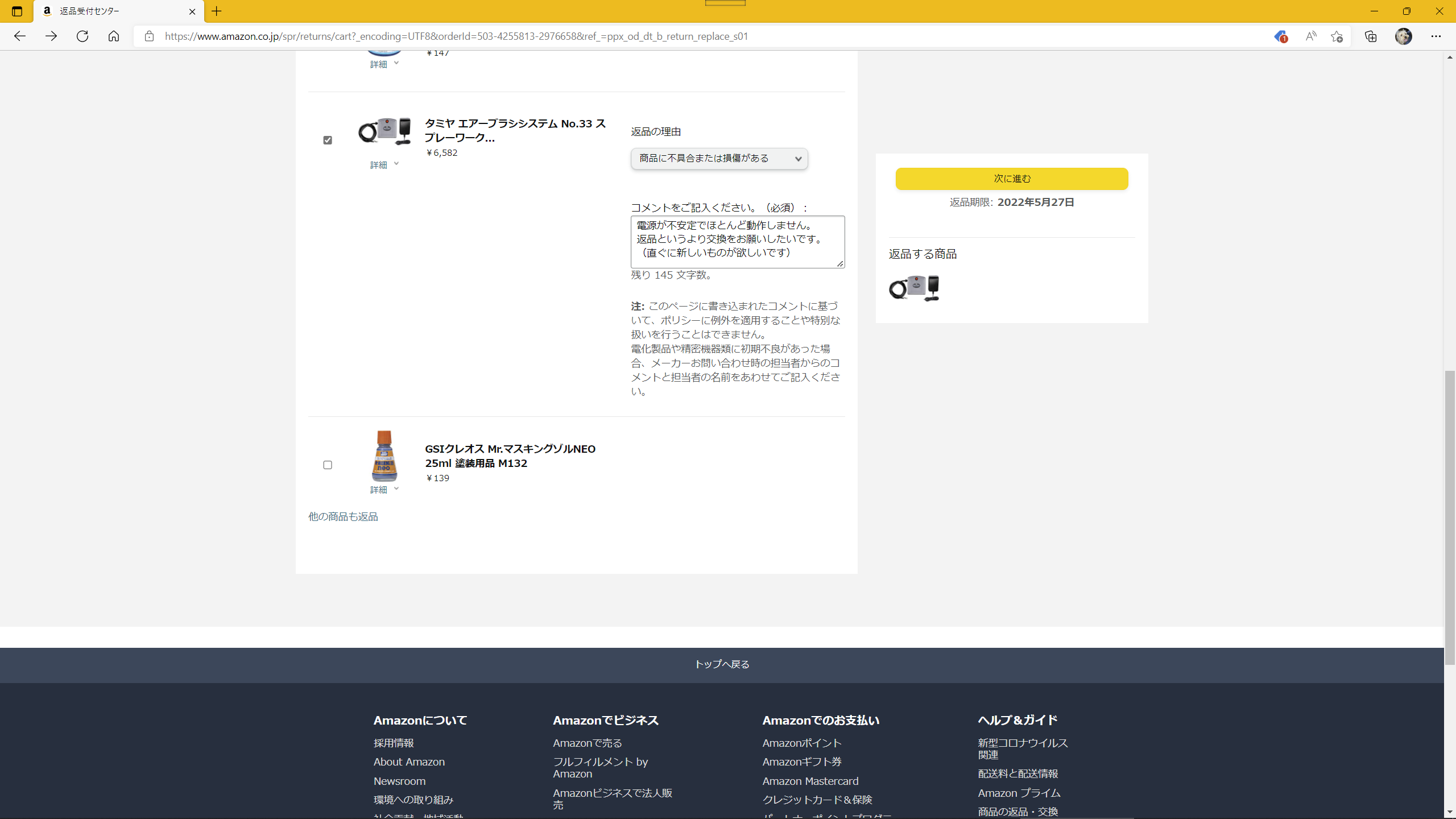Click the Mr.マスキングゾルNEO bottle thumbnail

click(384, 456)
